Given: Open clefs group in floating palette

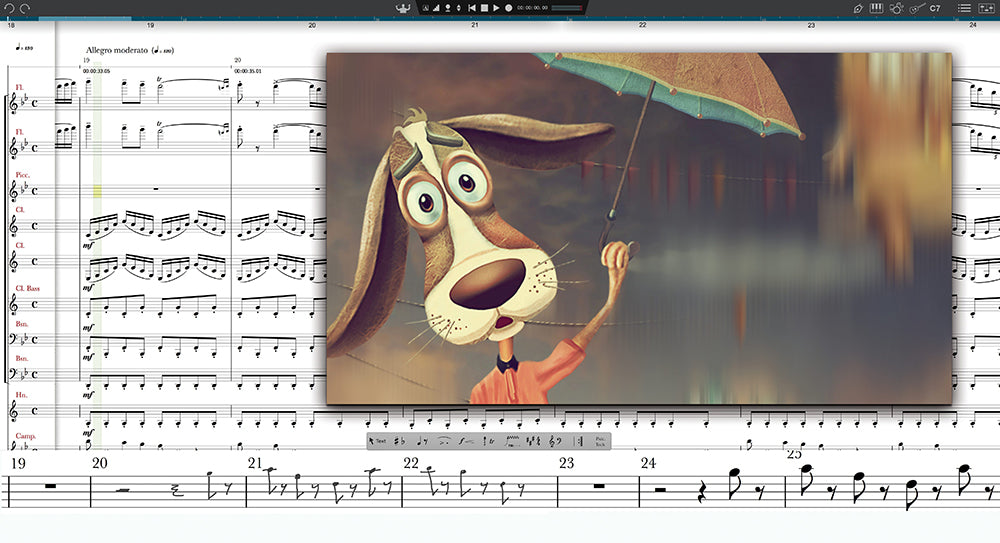Looking at the screenshot, I should 555,441.
